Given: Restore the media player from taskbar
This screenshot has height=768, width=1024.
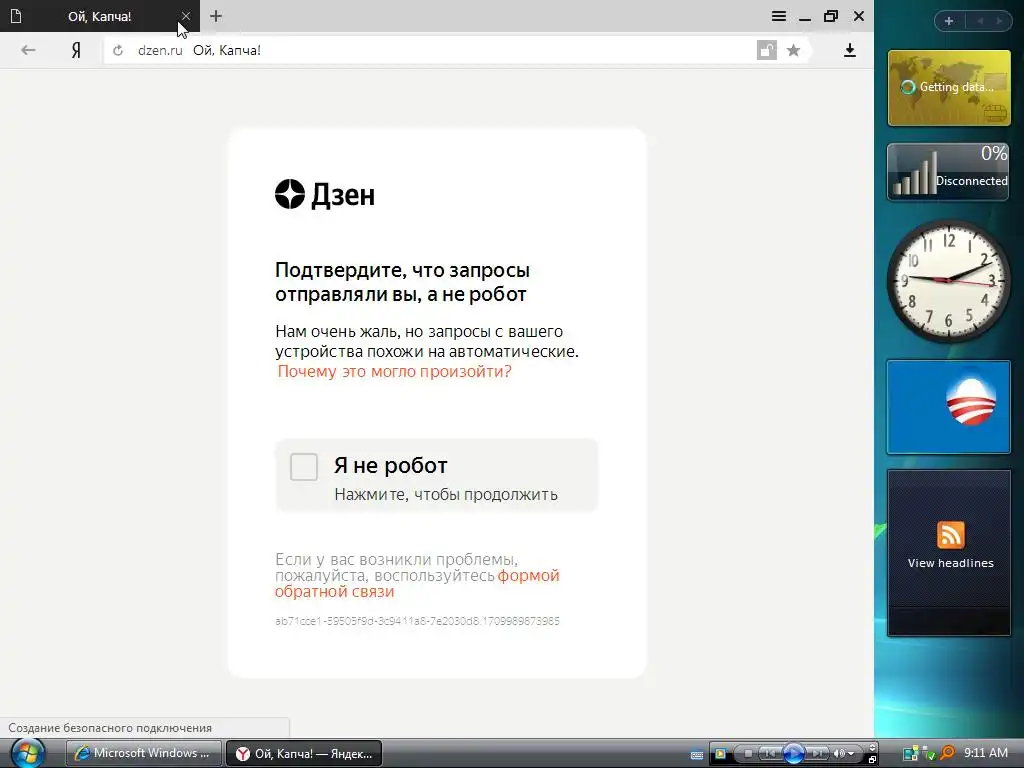Looking at the screenshot, I should [872, 760].
